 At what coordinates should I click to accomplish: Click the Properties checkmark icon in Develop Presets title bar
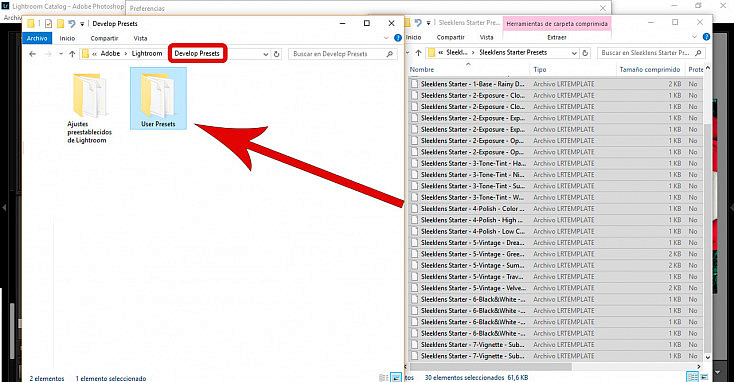pyautogui.click(x=48, y=23)
